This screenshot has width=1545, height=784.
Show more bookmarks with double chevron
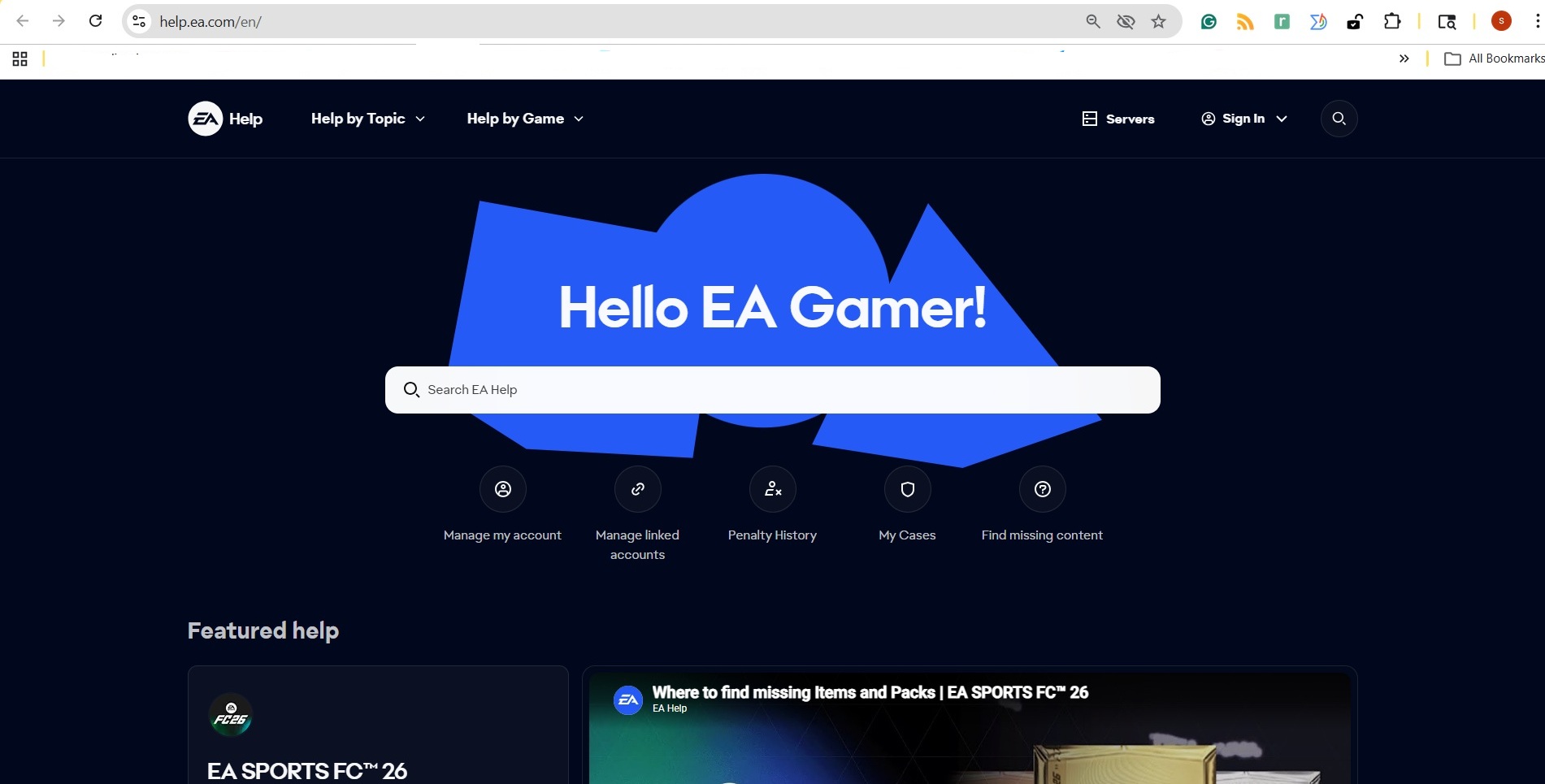[1404, 58]
